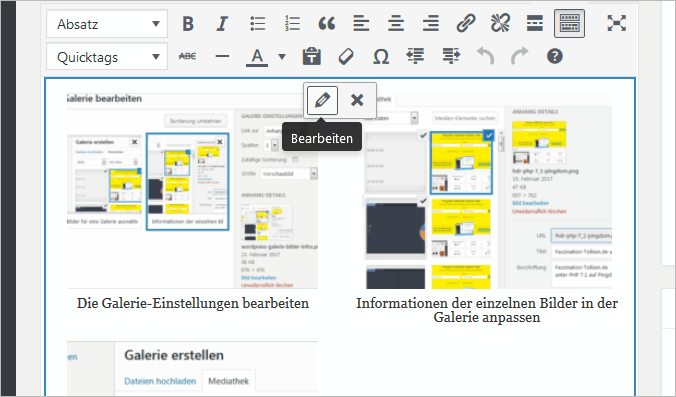Click caption 'Informationen der einzelnen Bilder in der Galerie anpassen'
Viewport: 676px width, 397px height.
pos(487,310)
